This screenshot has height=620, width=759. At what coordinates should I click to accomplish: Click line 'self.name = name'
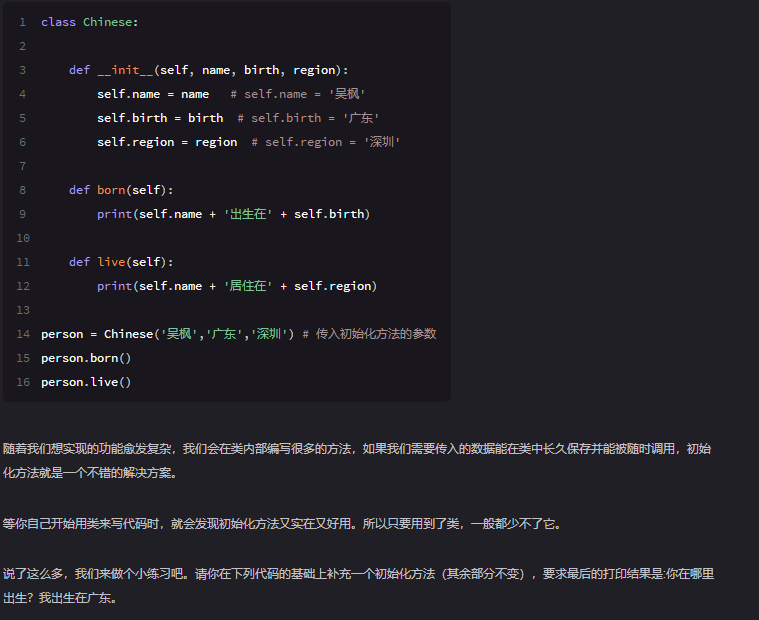[153, 94]
